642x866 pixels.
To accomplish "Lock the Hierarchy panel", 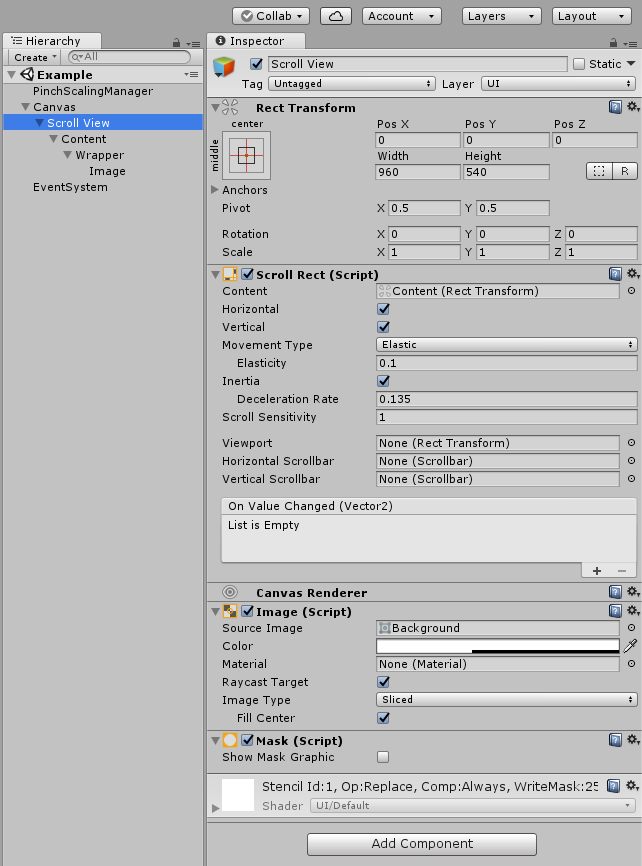I will (176, 43).
